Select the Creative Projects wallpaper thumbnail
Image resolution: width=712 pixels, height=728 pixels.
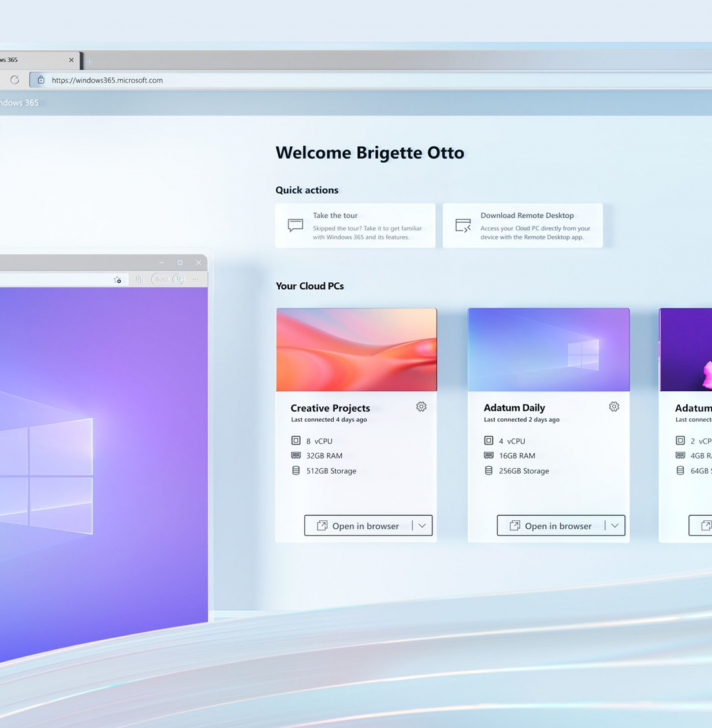[356, 350]
